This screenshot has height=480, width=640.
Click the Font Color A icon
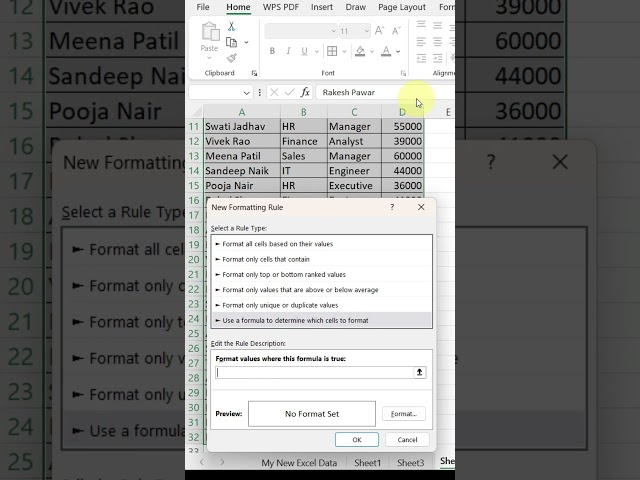tap(386, 51)
